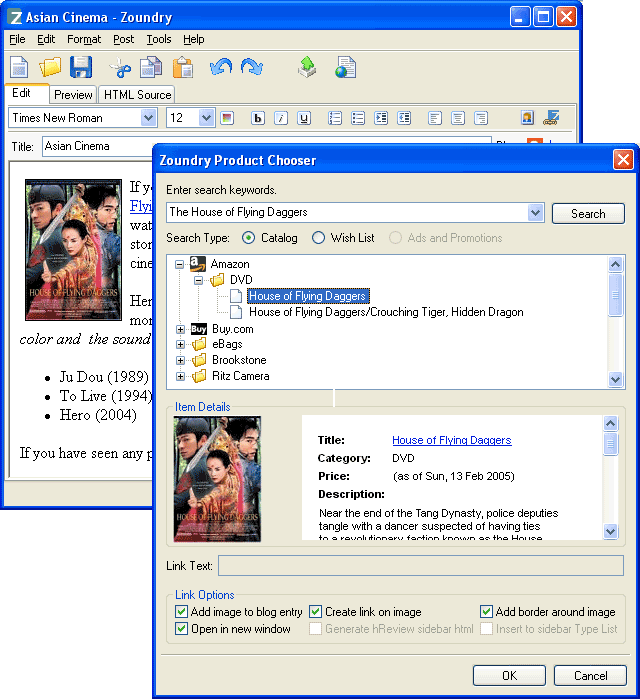Click the globe page view-online icon
The image size is (640, 700).
[345, 67]
